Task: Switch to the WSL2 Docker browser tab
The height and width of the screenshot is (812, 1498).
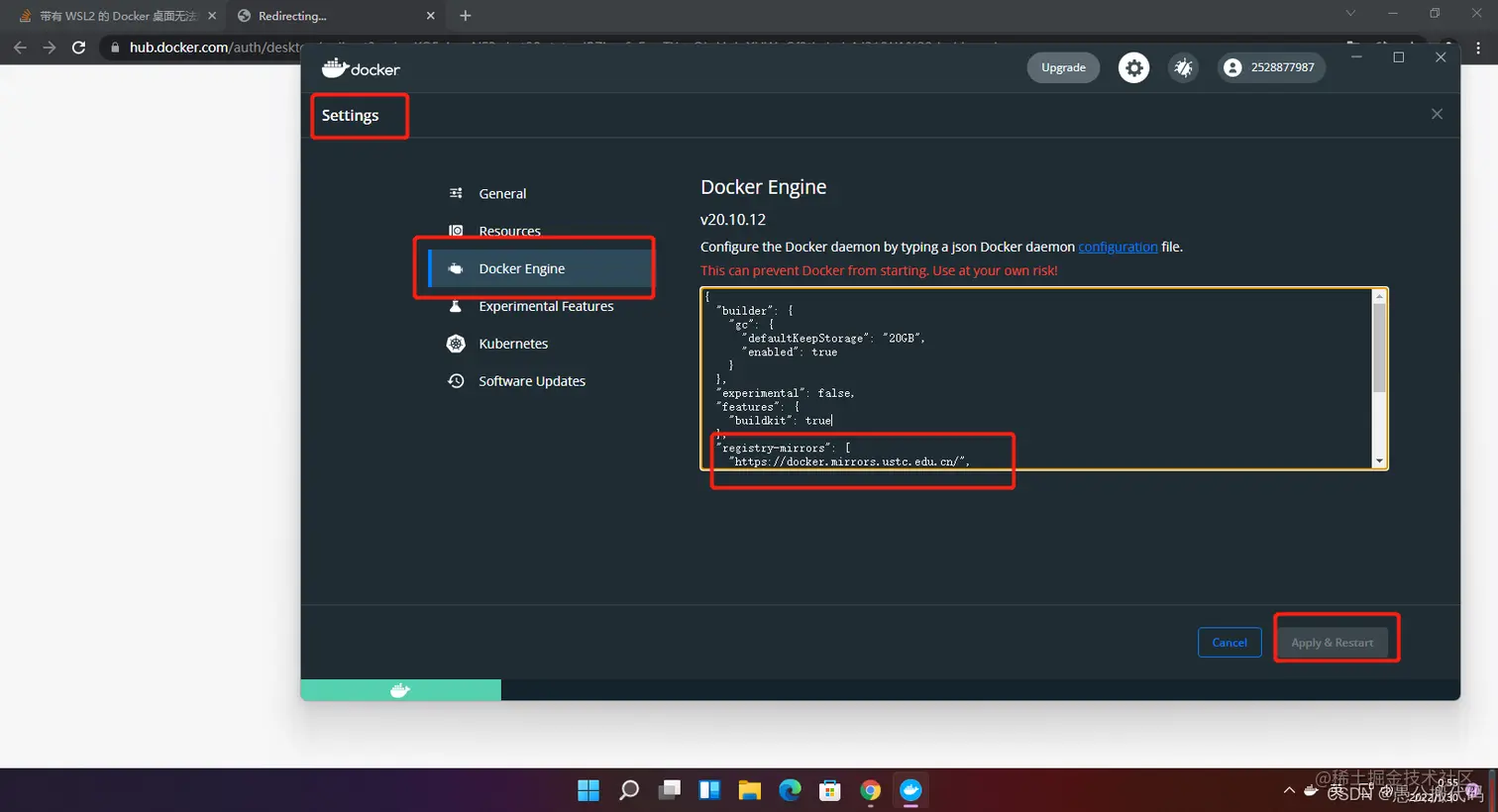Action: 117,16
